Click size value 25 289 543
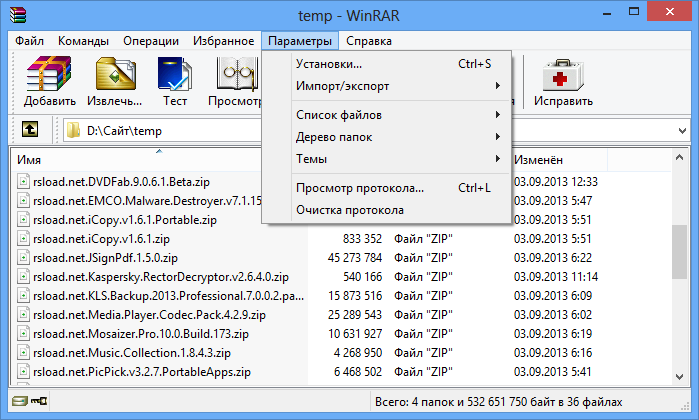This screenshot has width=699, height=420. [x=355, y=315]
